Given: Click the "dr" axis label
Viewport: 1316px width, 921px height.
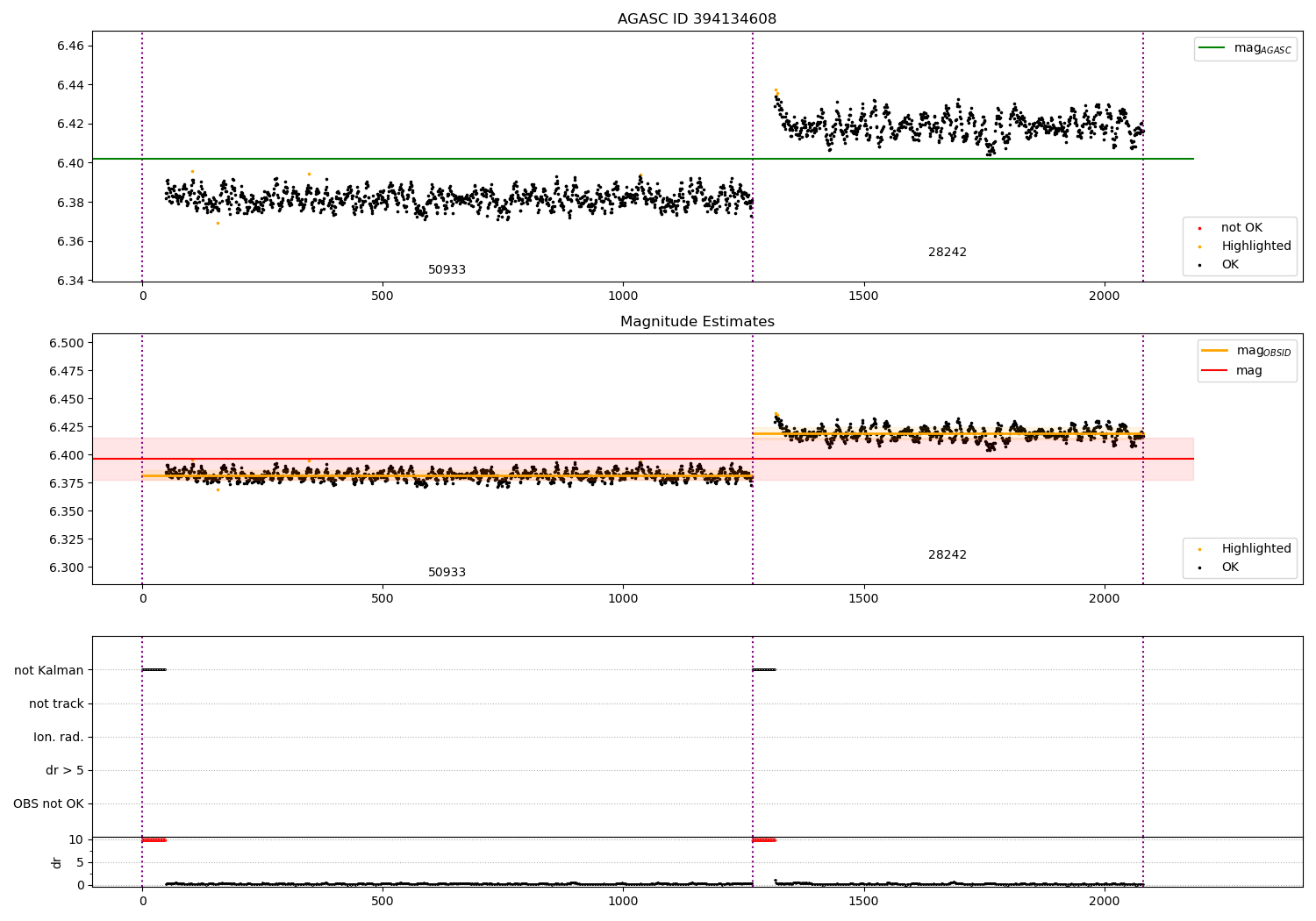Looking at the screenshot, I should tap(57, 862).
